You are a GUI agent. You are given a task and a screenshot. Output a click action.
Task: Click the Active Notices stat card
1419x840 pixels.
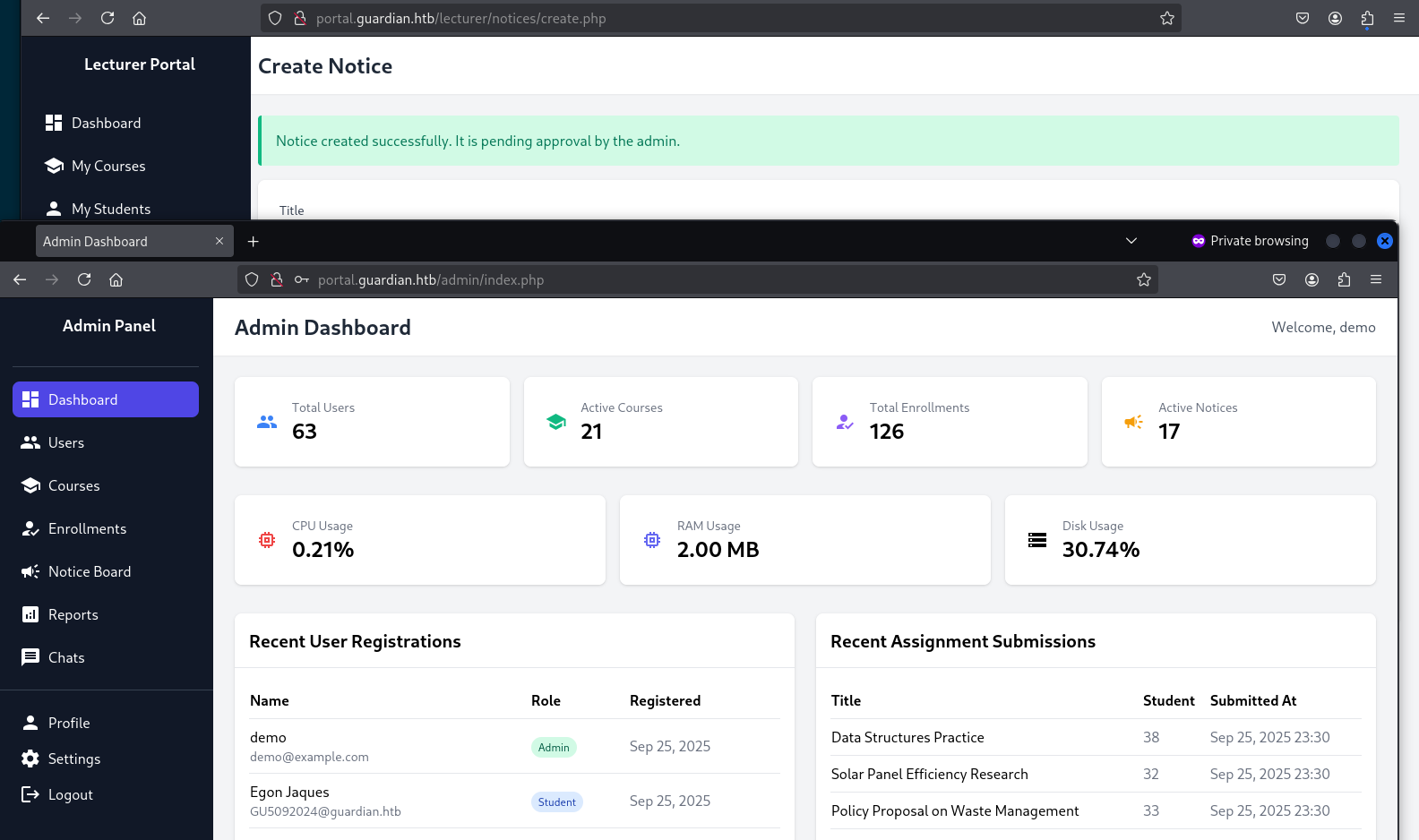tap(1238, 422)
